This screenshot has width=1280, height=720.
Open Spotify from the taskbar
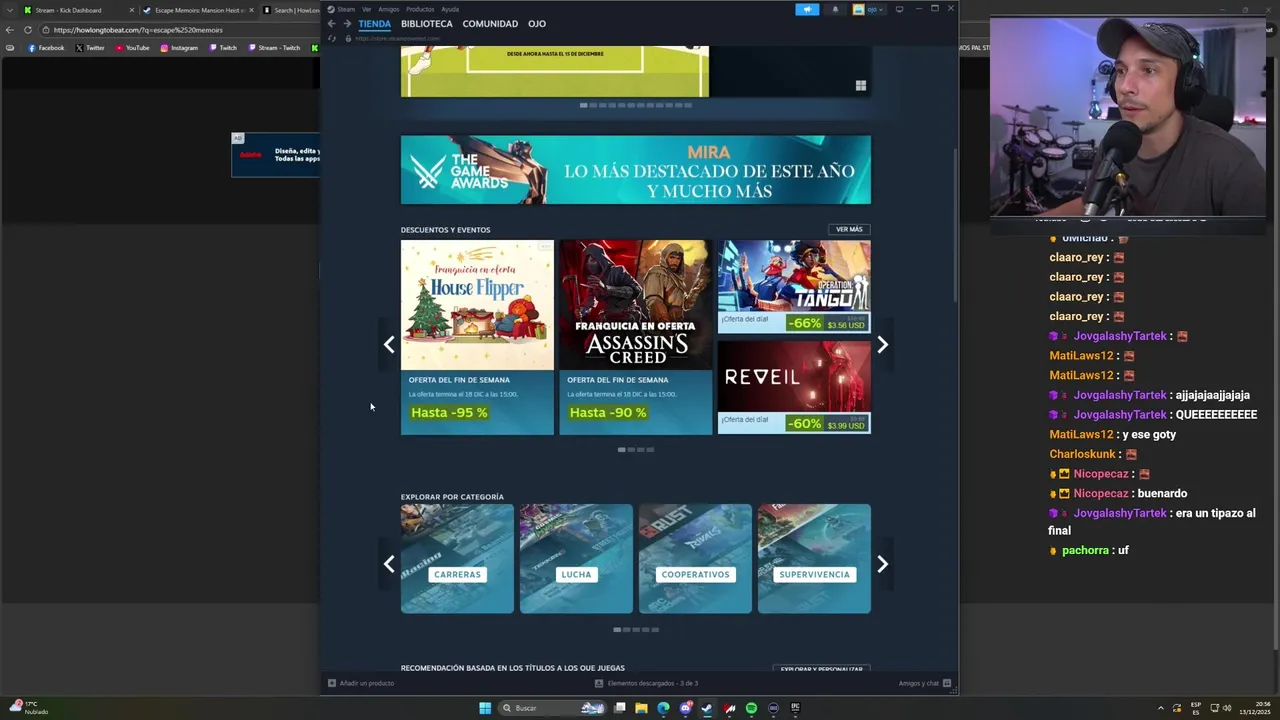click(751, 708)
